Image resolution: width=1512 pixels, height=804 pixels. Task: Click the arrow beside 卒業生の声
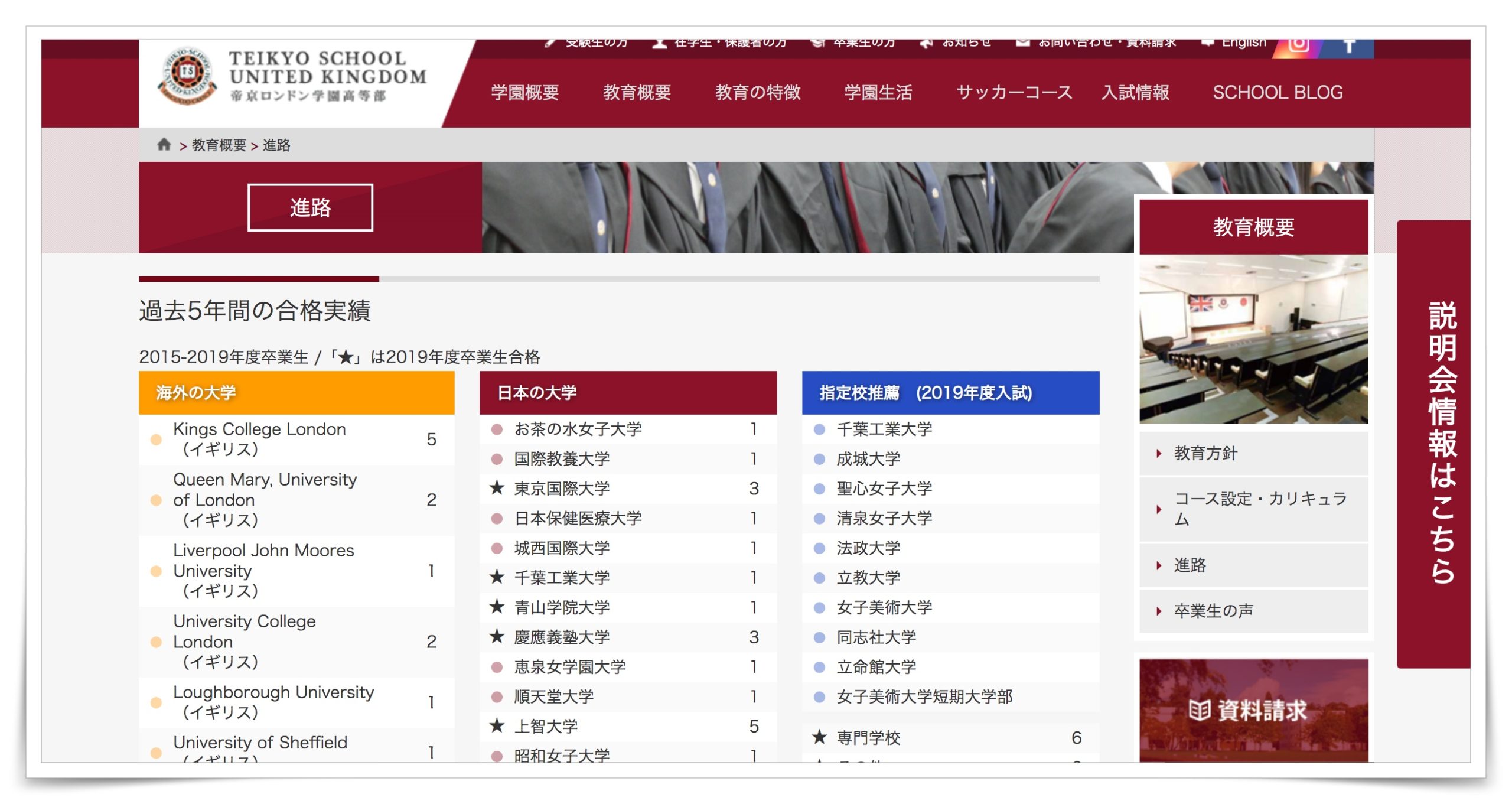1159,611
